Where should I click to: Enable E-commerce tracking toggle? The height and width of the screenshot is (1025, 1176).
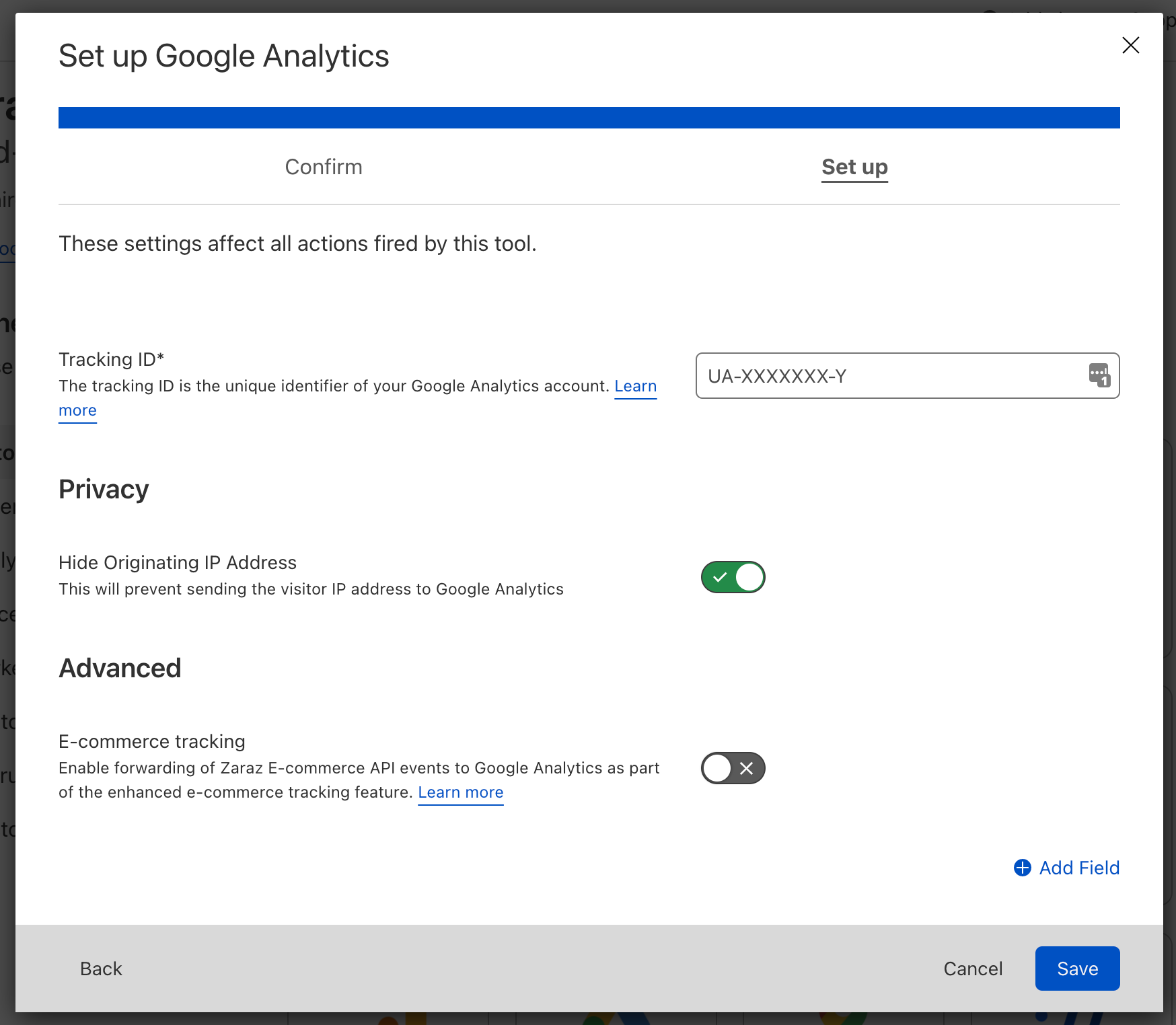pos(733,768)
